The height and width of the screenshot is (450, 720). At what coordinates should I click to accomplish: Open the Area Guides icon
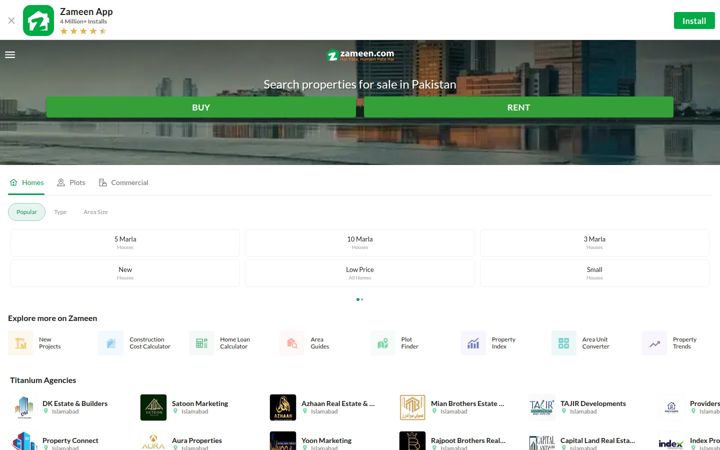[292, 343]
